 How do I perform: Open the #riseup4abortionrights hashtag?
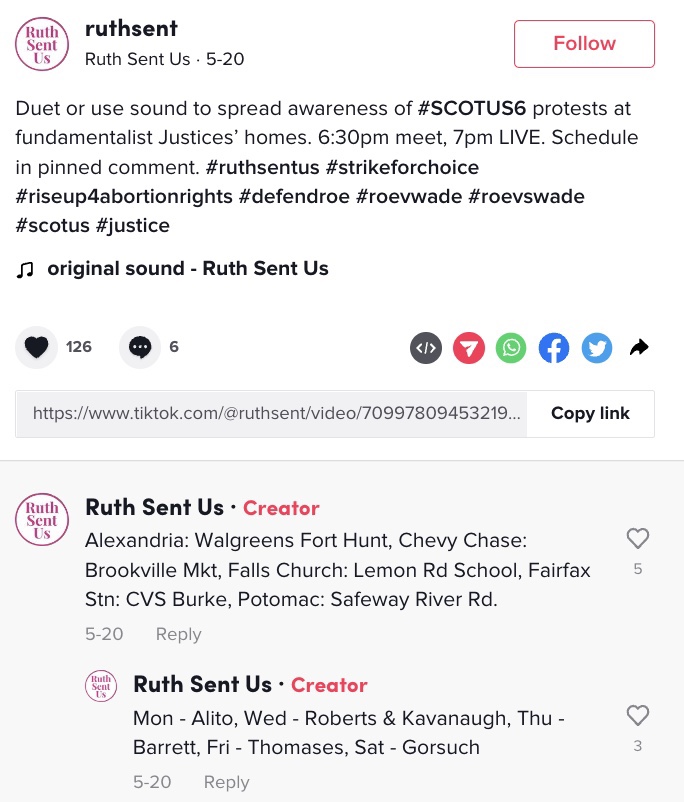[124, 196]
